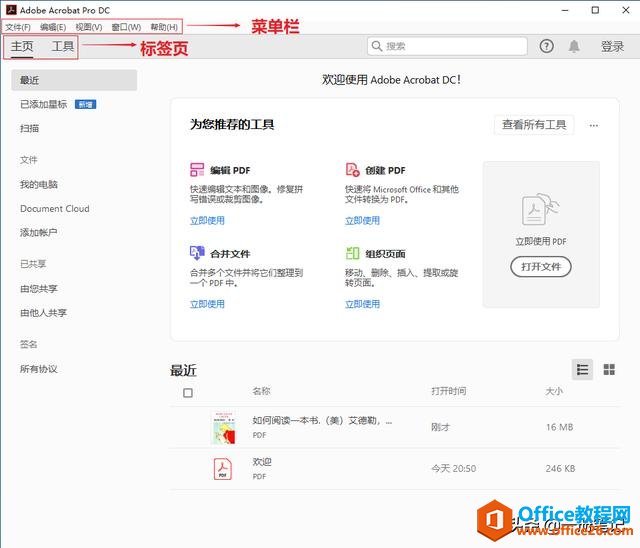Screen dimensions: 640x548
Task: Click 立即使用 under 编辑 PDF
Action: click(207, 221)
